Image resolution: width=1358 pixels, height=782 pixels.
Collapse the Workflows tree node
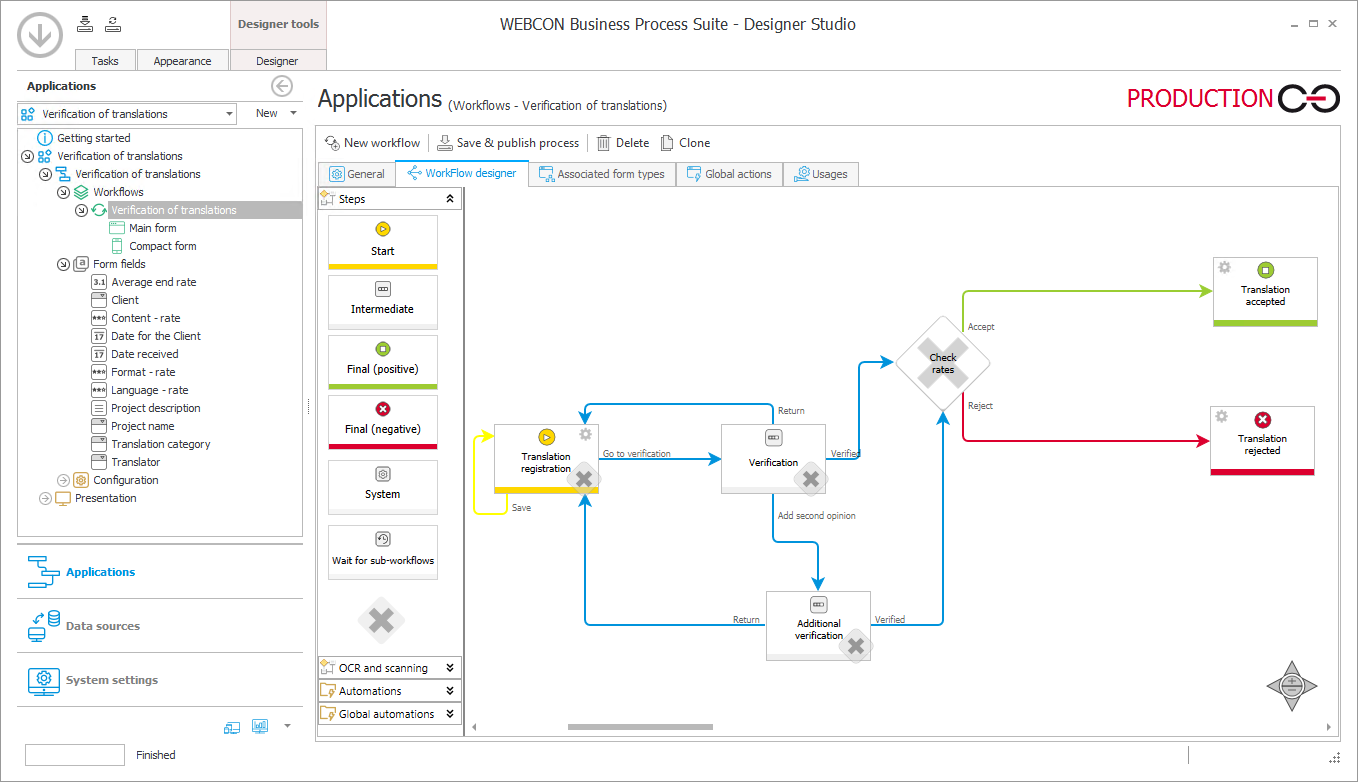pyautogui.click(x=64, y=192)
